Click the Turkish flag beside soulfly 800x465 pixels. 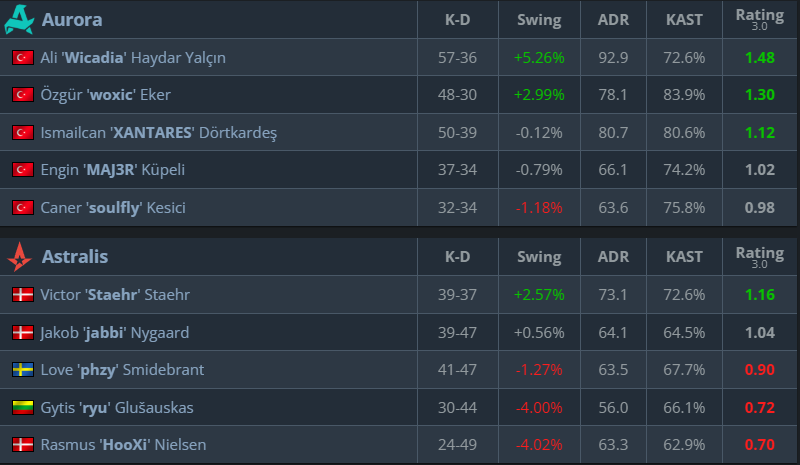pos(22,208)
